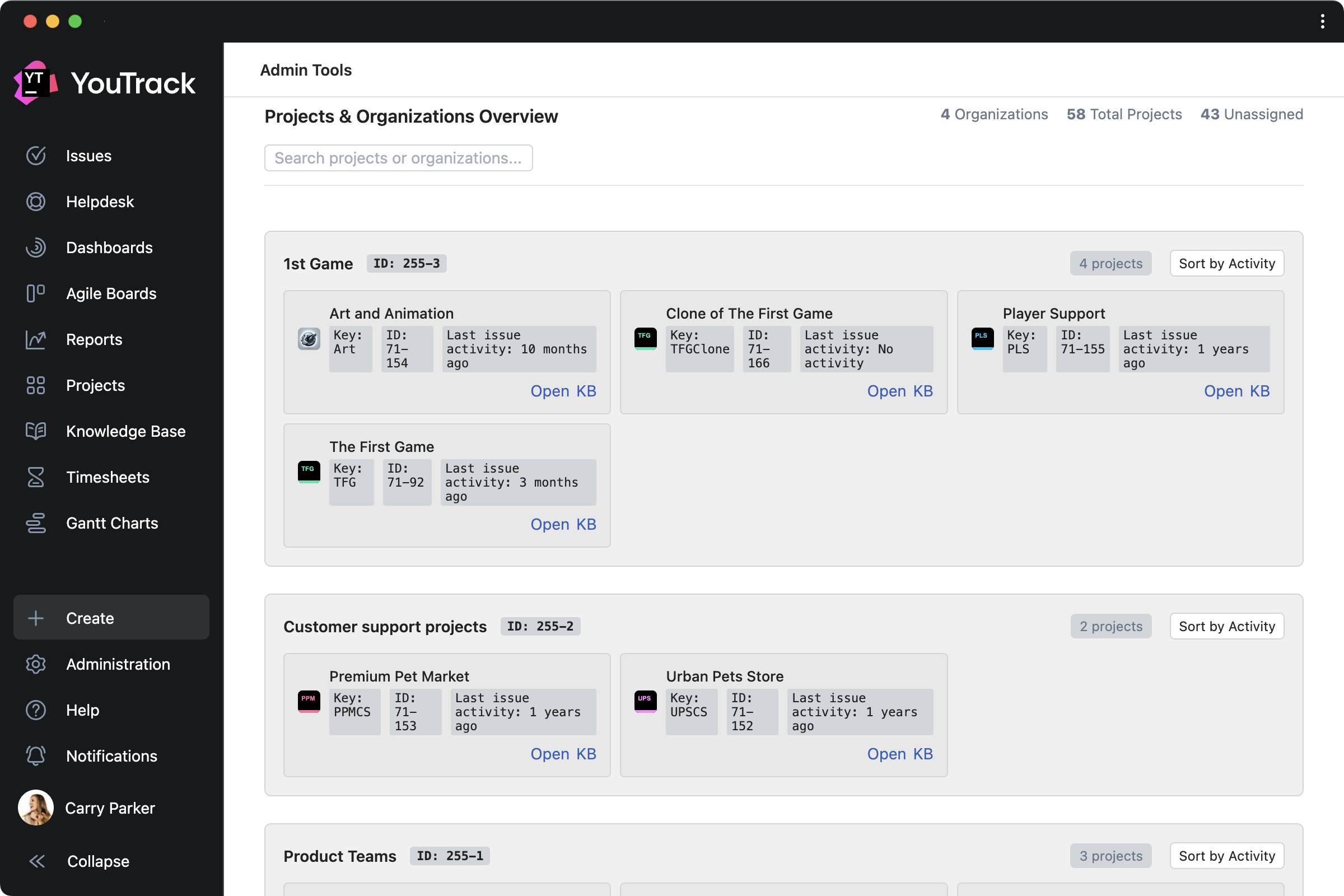
Task: Click the Notifications bell icon
Action: (x=35, y=755)
